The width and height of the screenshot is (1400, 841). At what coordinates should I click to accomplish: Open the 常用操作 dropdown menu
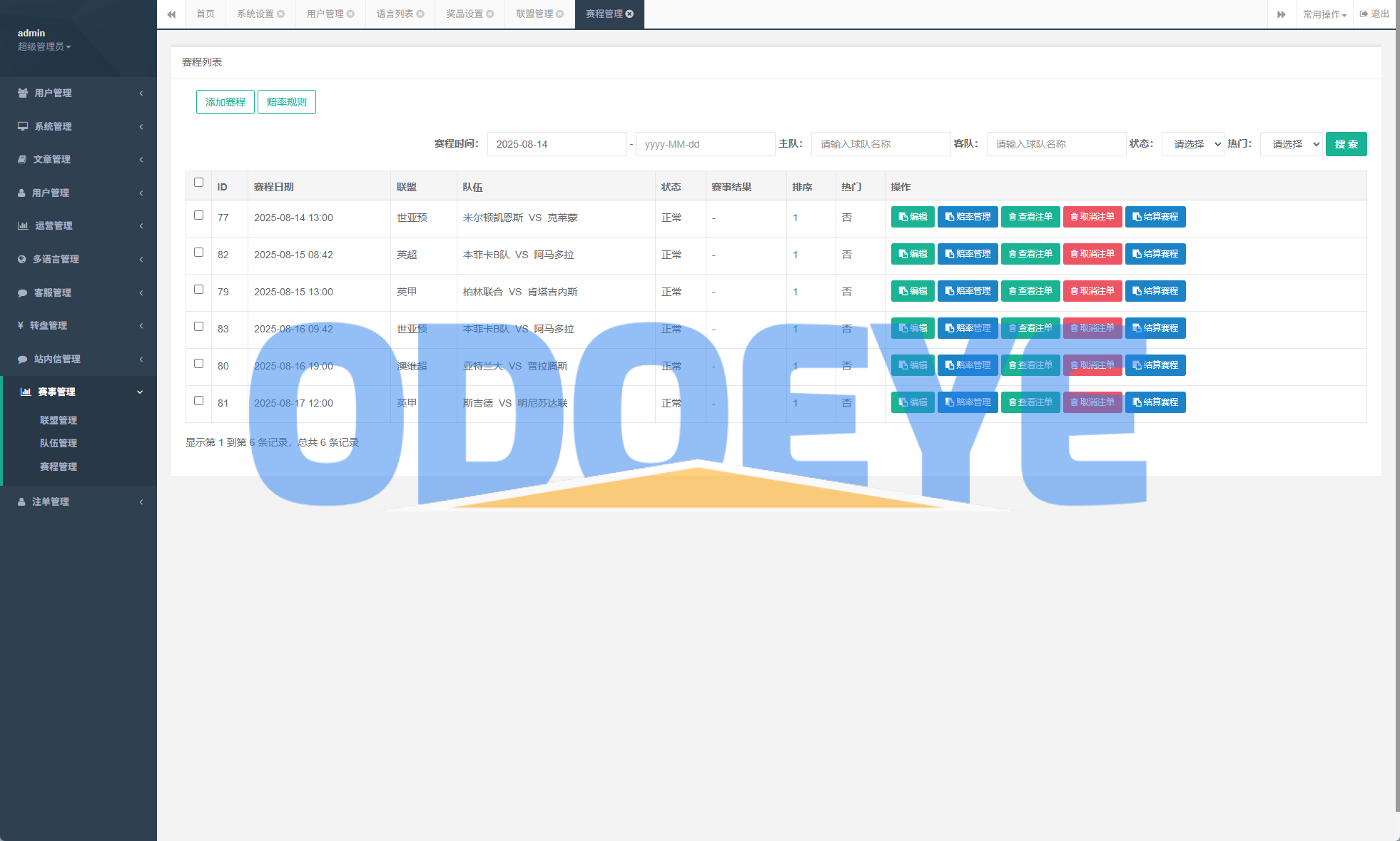[x=1324, y=14]
